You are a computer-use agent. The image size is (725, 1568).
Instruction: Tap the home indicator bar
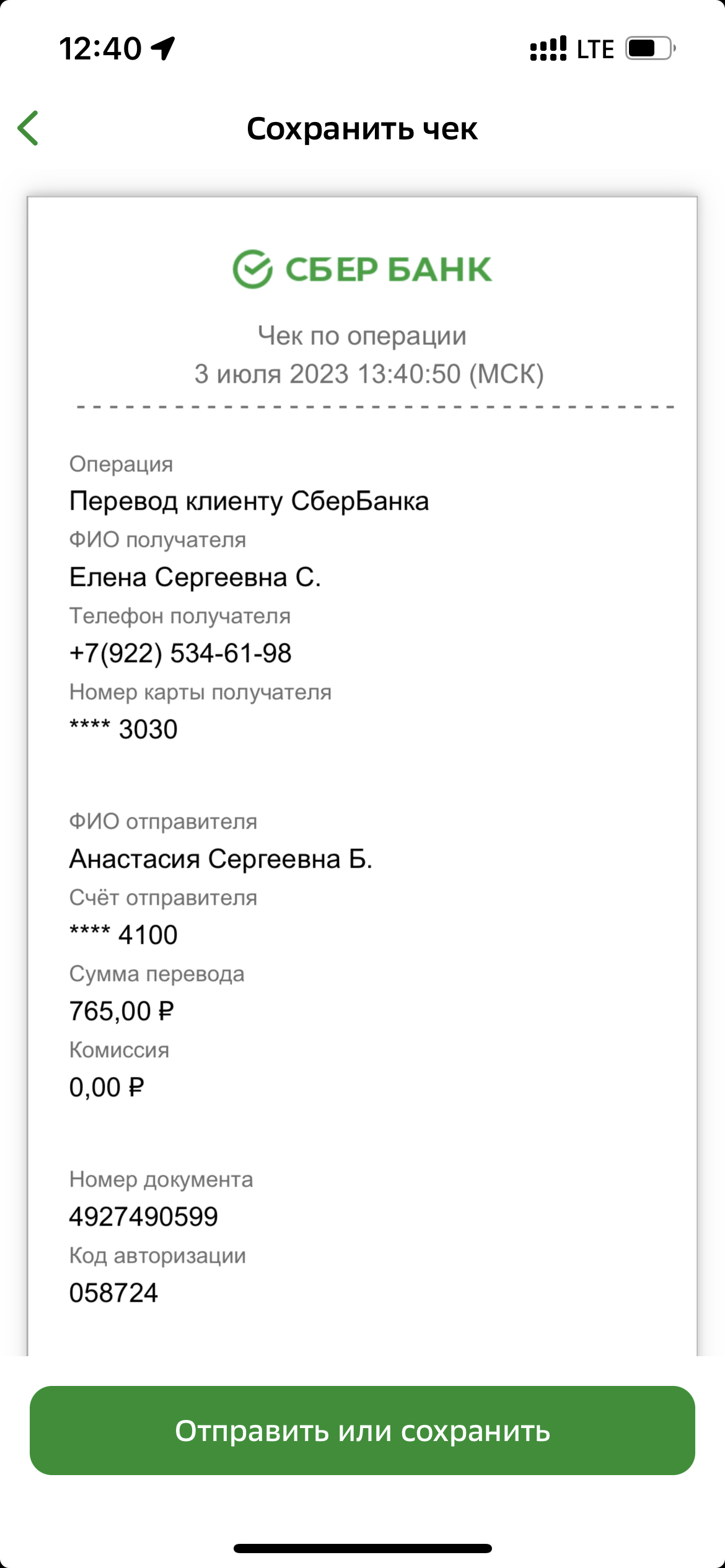point(362,1549)
